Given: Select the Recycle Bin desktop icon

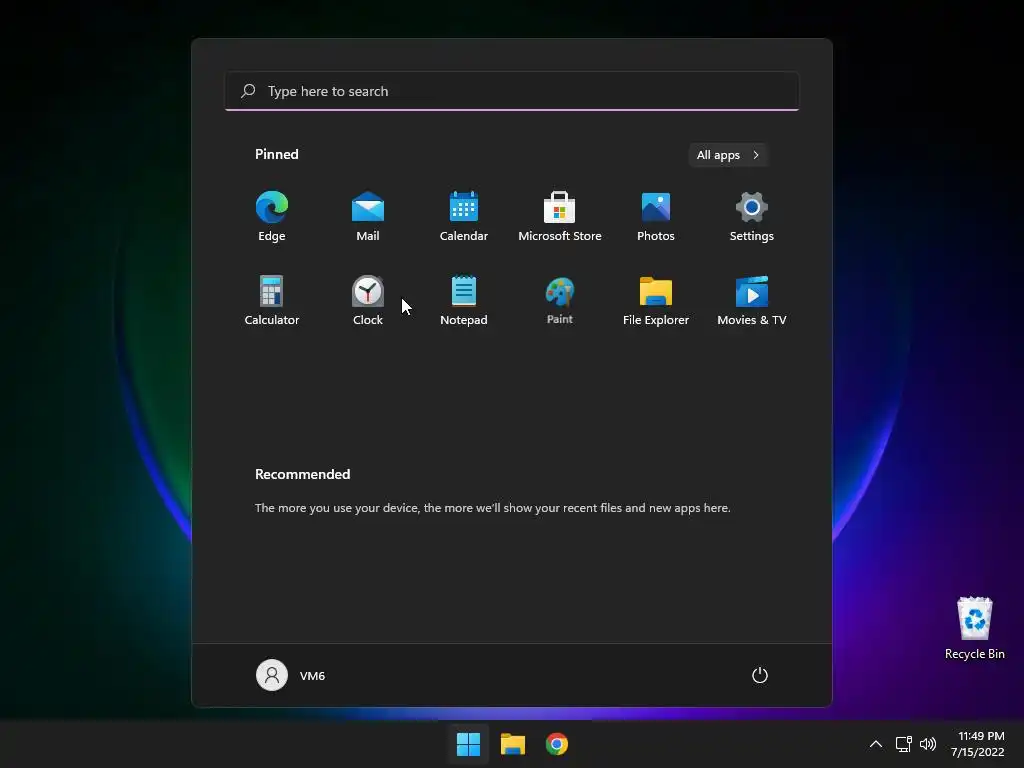Looking at the screenshot, I should (x=974, y=628).
